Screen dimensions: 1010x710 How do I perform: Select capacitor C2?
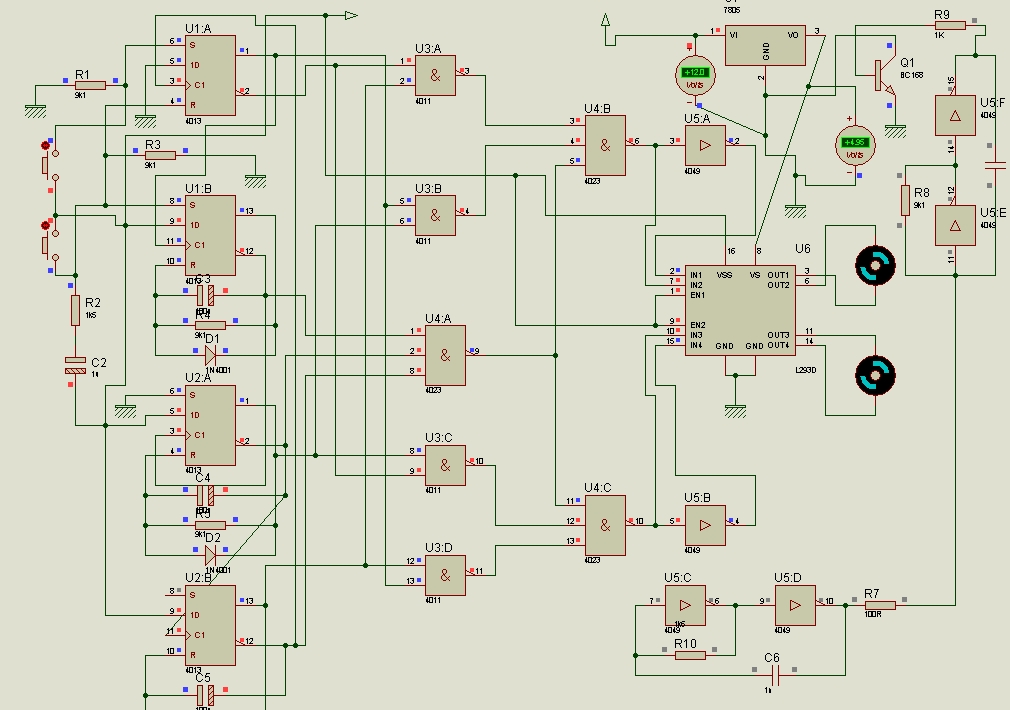pos(75,365)
